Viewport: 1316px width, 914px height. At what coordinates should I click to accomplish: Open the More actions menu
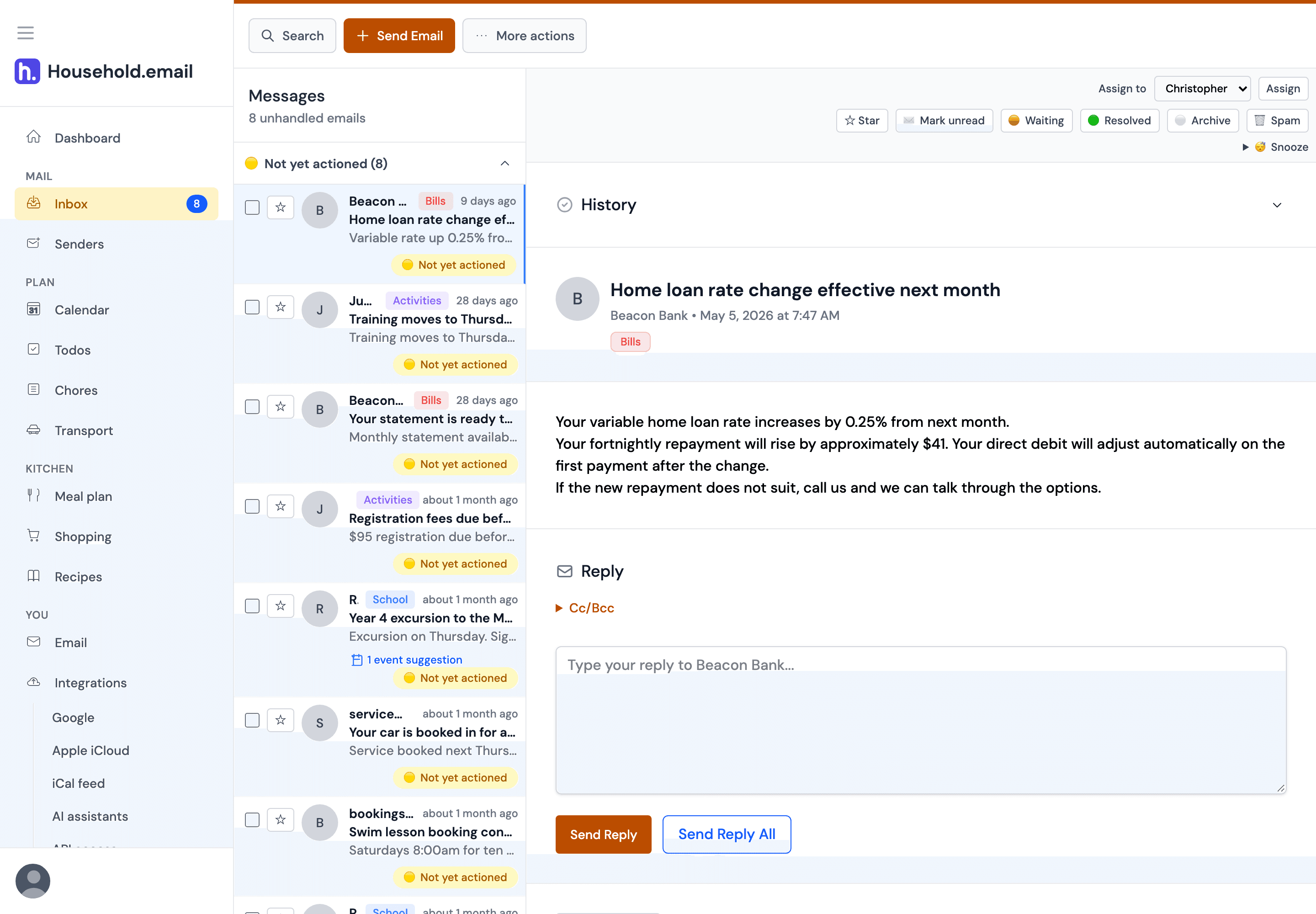tap(524, 36)
